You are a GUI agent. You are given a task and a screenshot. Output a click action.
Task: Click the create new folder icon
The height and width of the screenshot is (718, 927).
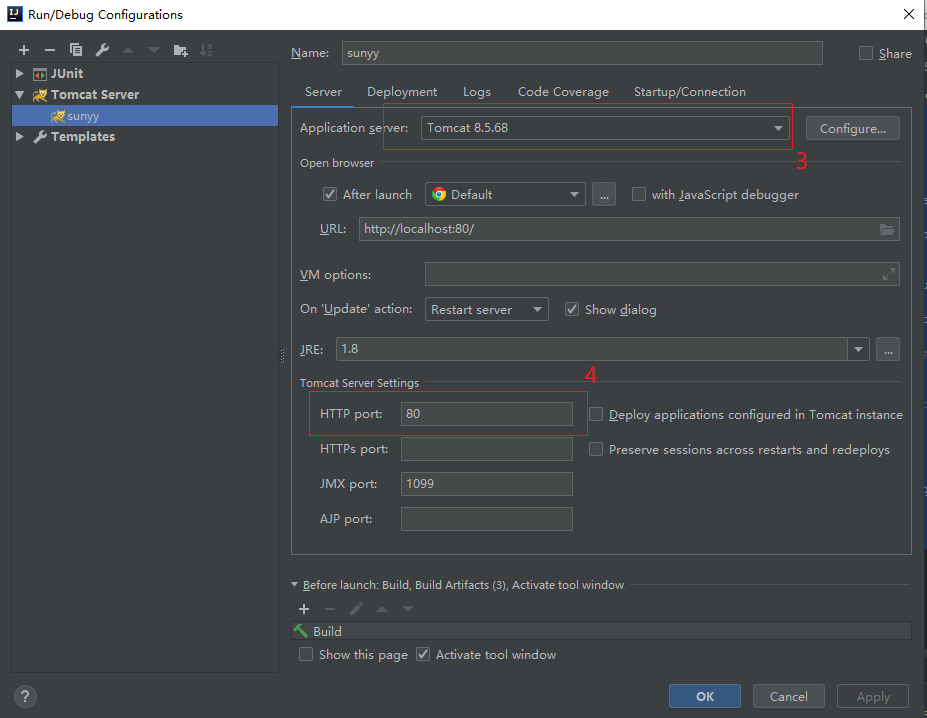coord(180,50)
